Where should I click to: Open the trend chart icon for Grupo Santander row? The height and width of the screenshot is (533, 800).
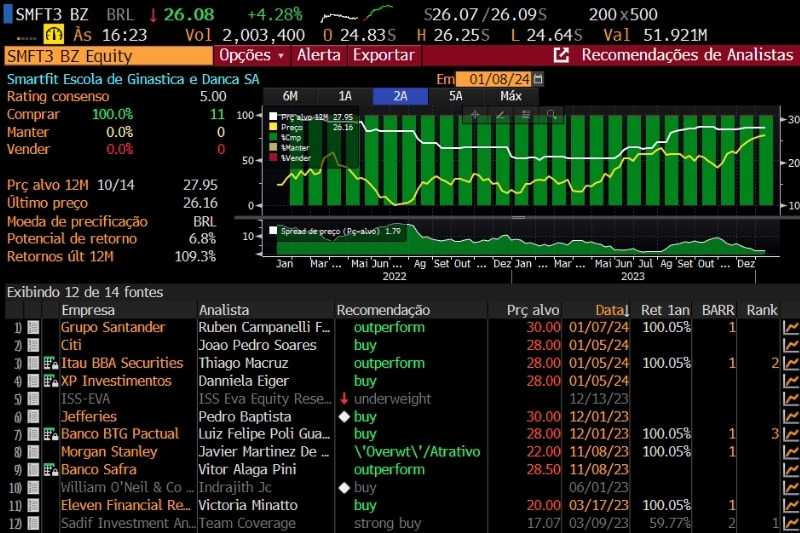791,327
